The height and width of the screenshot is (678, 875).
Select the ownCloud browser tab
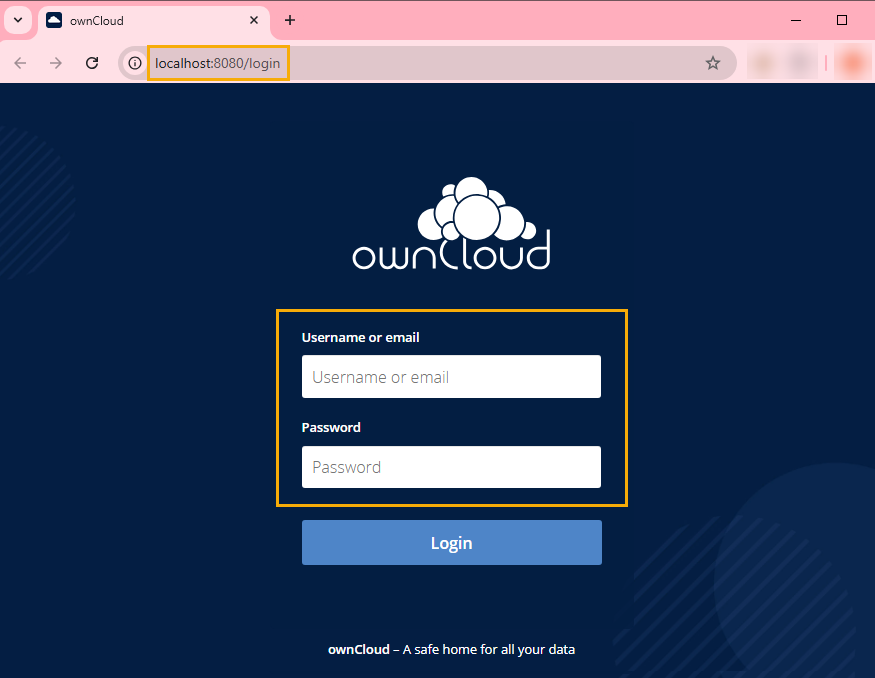point(153,21)
